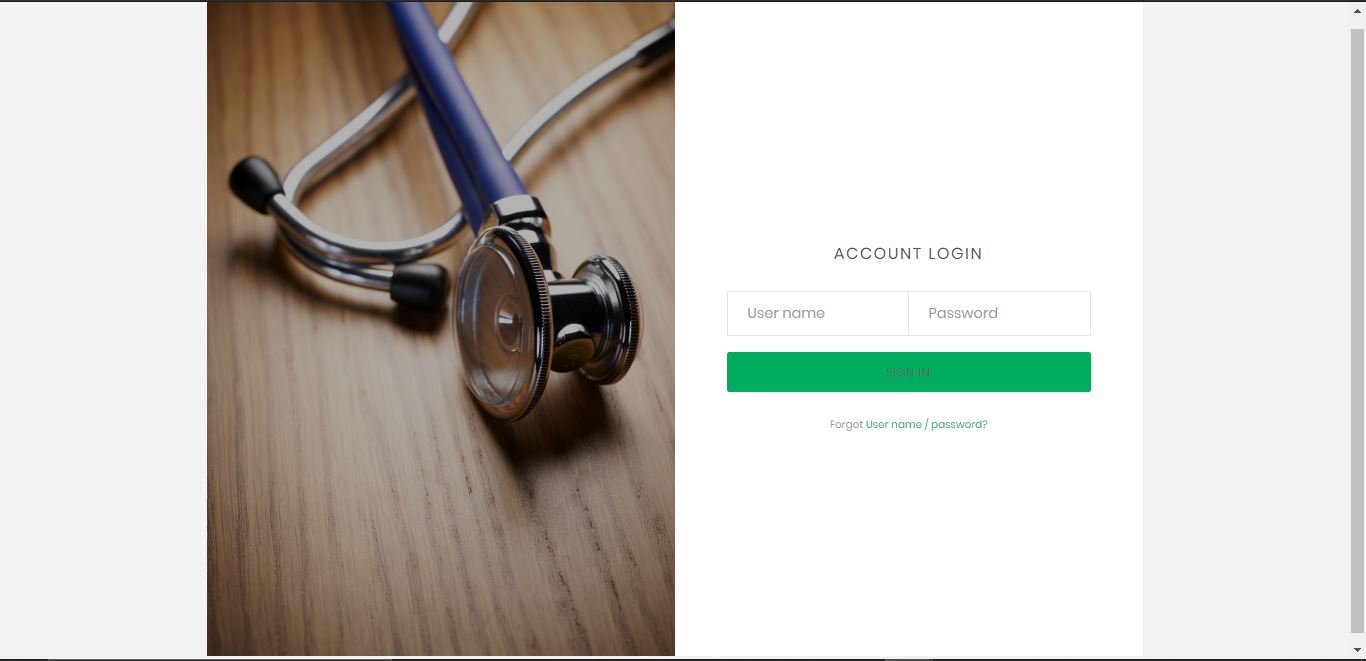The height and width of the screenshot is (661, 1366).
Task: Open the Forgot User name / password link
Action: [926, 424]
